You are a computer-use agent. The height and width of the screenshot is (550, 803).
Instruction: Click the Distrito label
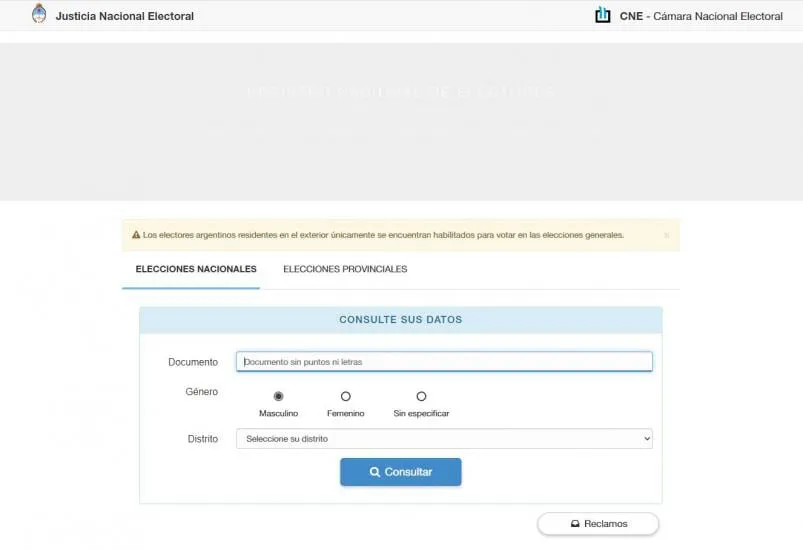[203, 439]
